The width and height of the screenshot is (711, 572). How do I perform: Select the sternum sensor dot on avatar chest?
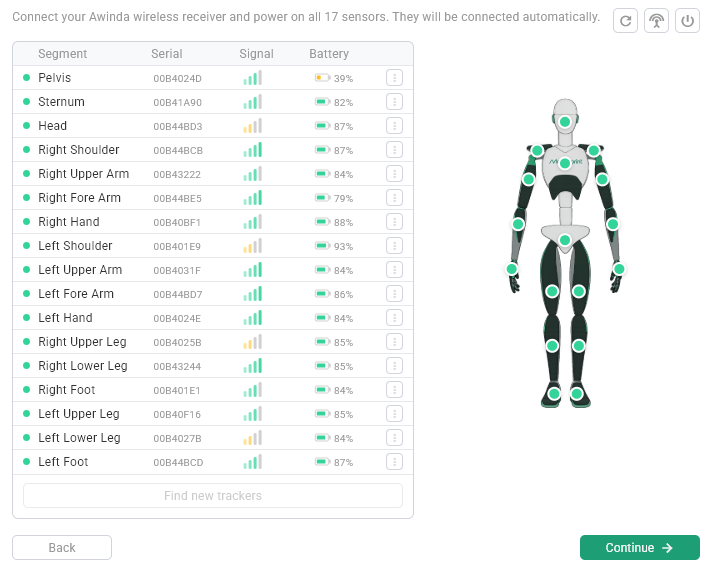click(565, 163)
